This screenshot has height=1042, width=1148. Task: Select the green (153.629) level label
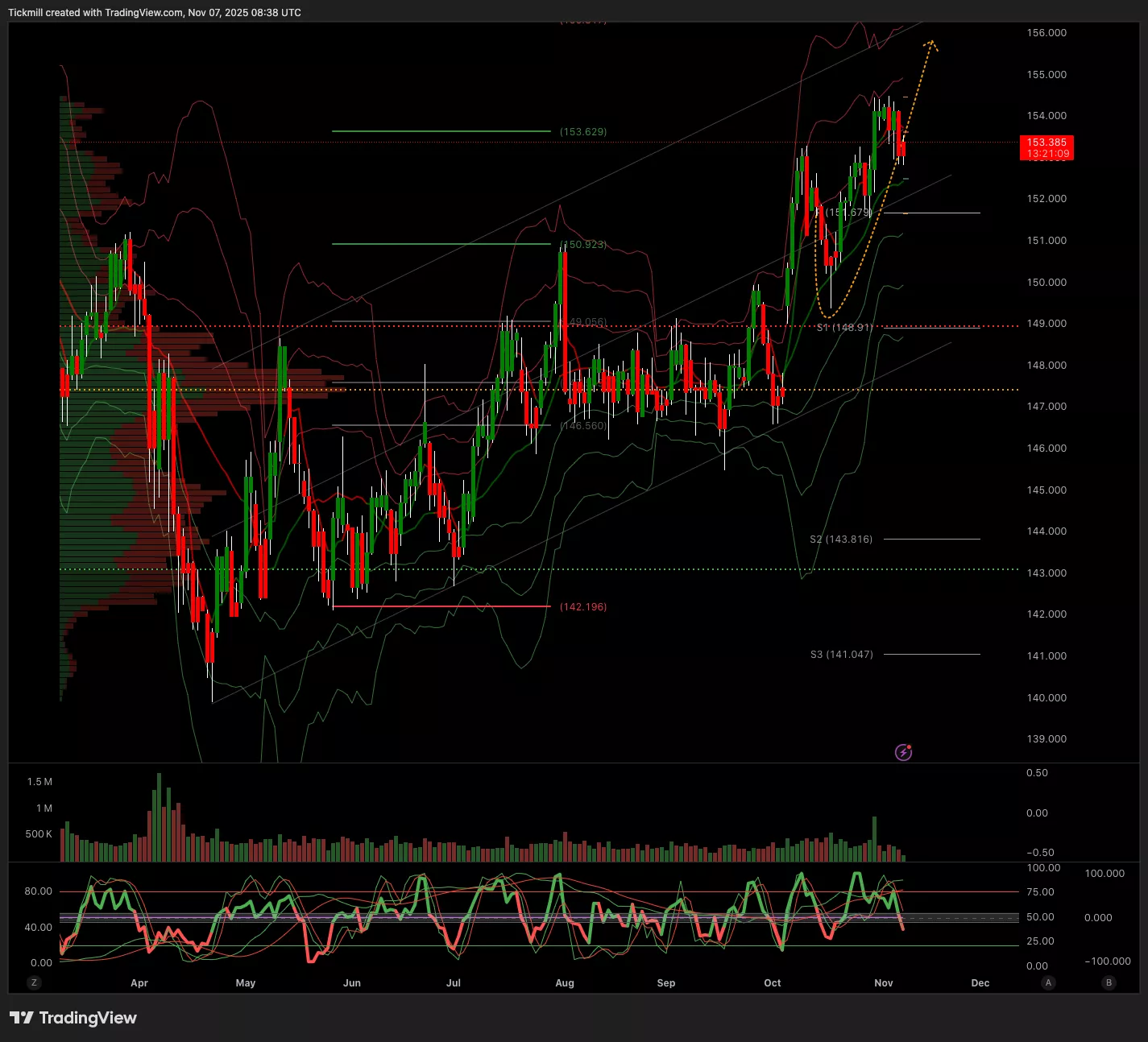tap(583, 131)
